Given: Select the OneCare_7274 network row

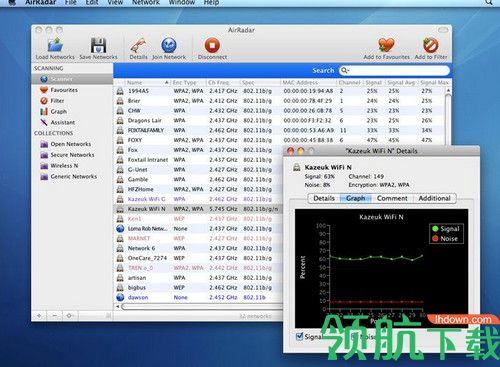Looking at the screenshot, I should pos(198,258).
